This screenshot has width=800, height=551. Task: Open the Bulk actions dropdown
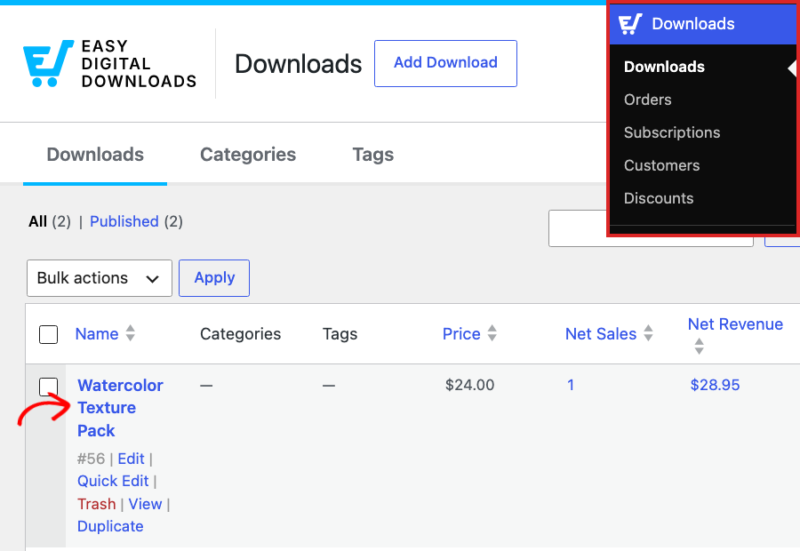click(99, 278)
